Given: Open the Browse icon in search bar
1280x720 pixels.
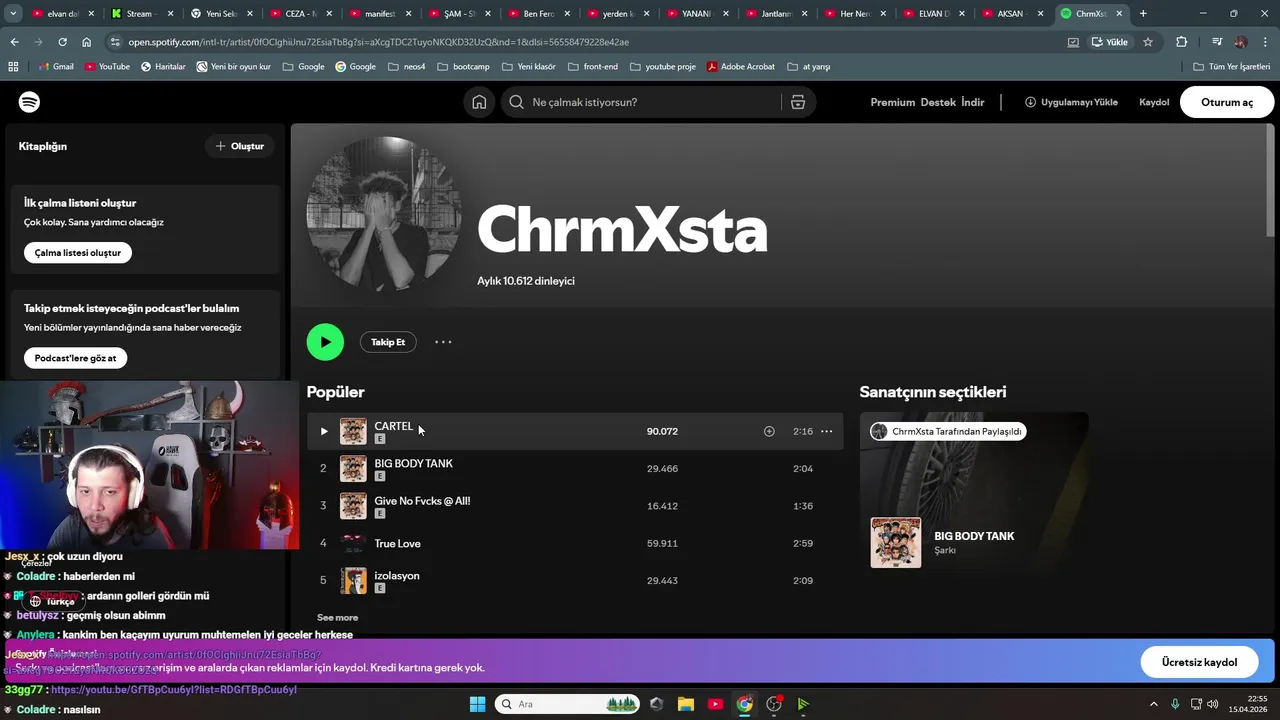Looking at the screenshot, I should 798,102.
